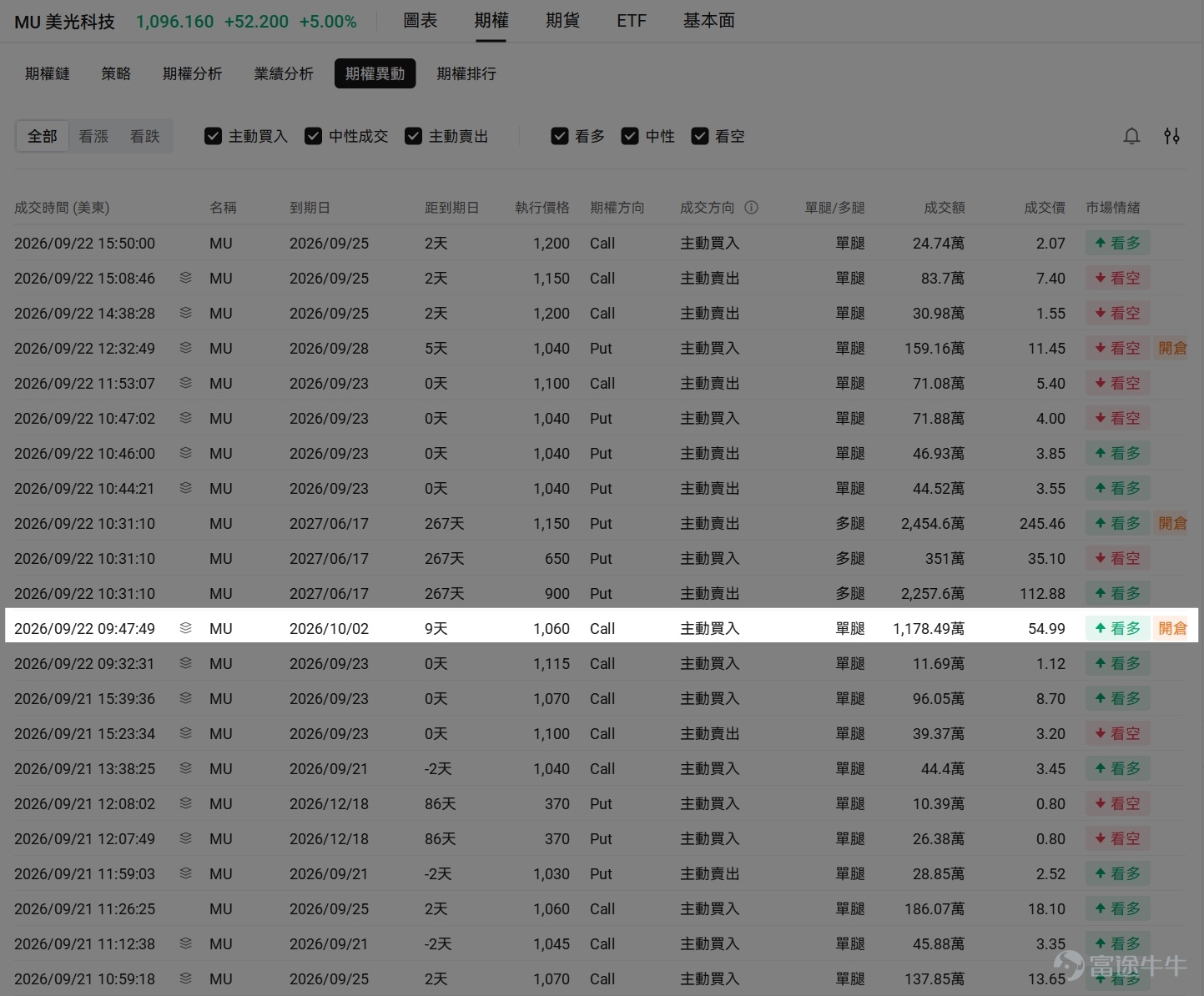Click the stack icon in the 12:32:49 row
Viewport: 1204px width, 996px height.
186,348
